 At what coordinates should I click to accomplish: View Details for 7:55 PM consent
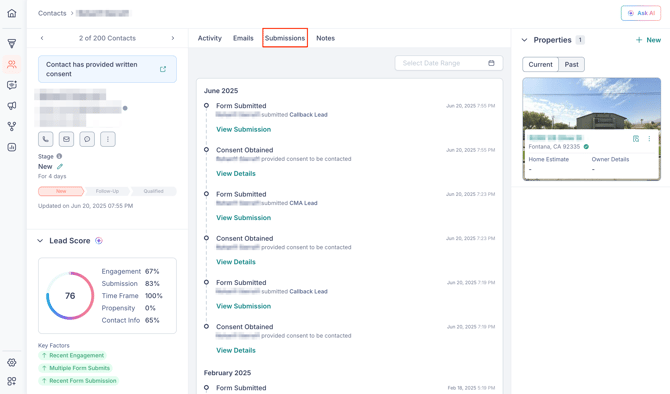coord(236,173)
